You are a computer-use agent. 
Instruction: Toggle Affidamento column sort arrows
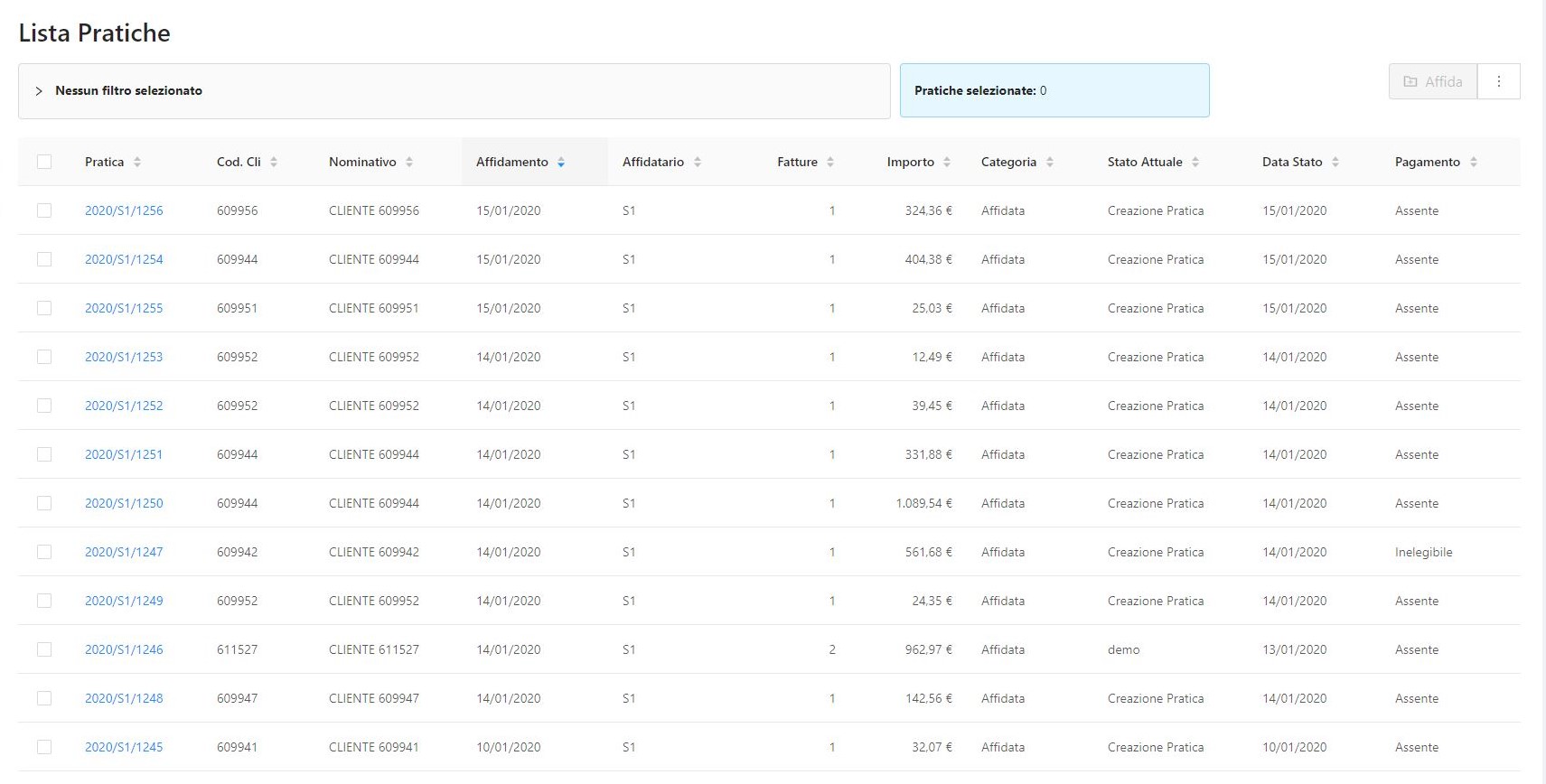[561, 163]
